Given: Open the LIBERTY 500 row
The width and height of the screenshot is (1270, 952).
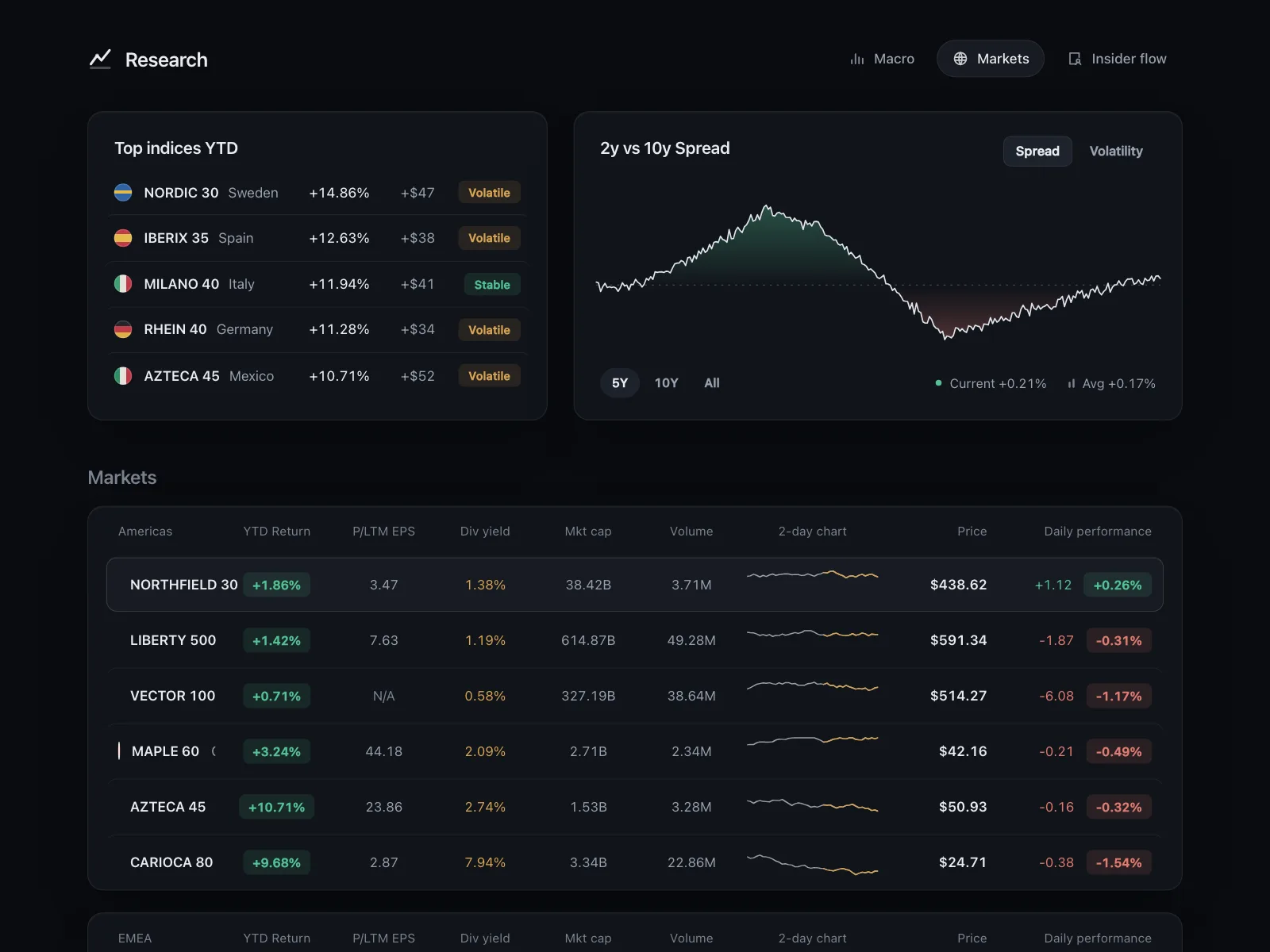Looking at the screenshot, I should (635, 640).
